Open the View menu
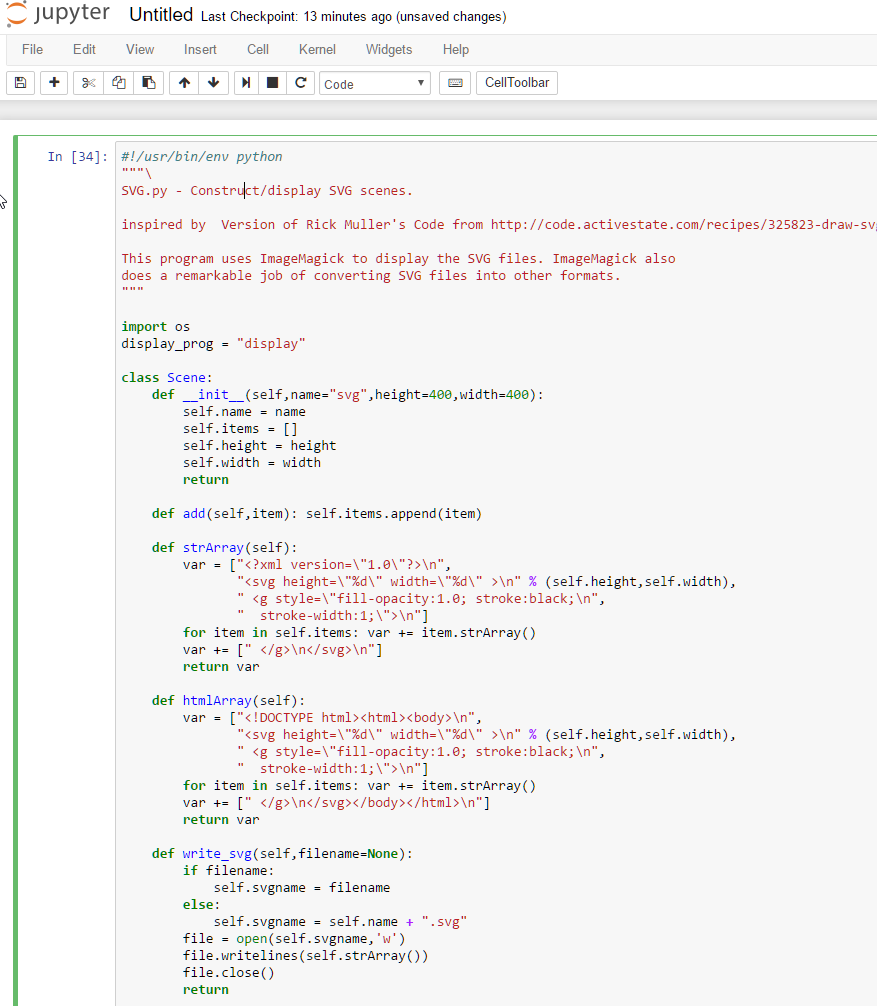Image resolution: width=877 pixels, height=1006 pixels. (140, 49)
